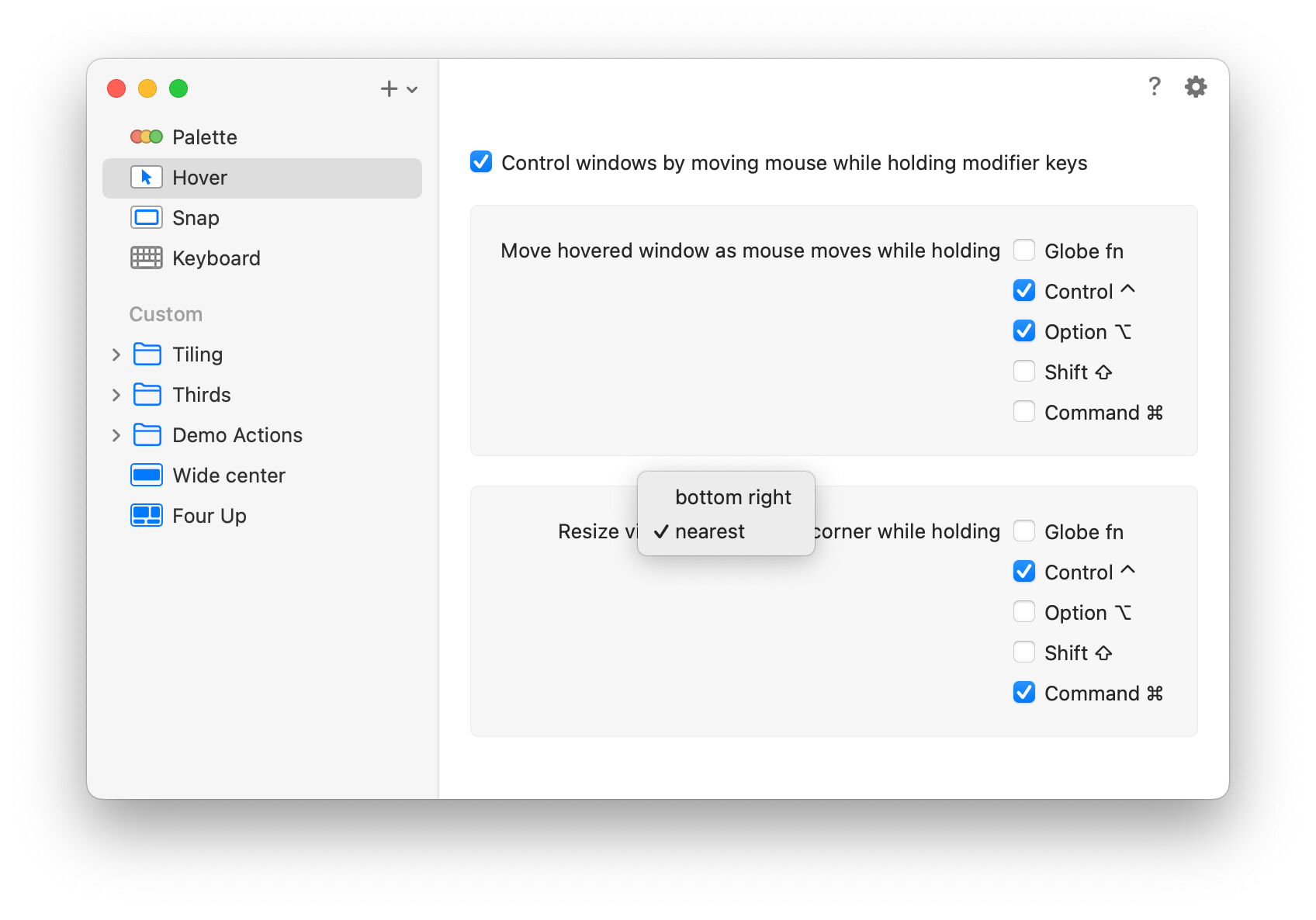Choose 'bottom right' from popup menu
Screen dimensions: 1316x920
[x=732, y=497]
